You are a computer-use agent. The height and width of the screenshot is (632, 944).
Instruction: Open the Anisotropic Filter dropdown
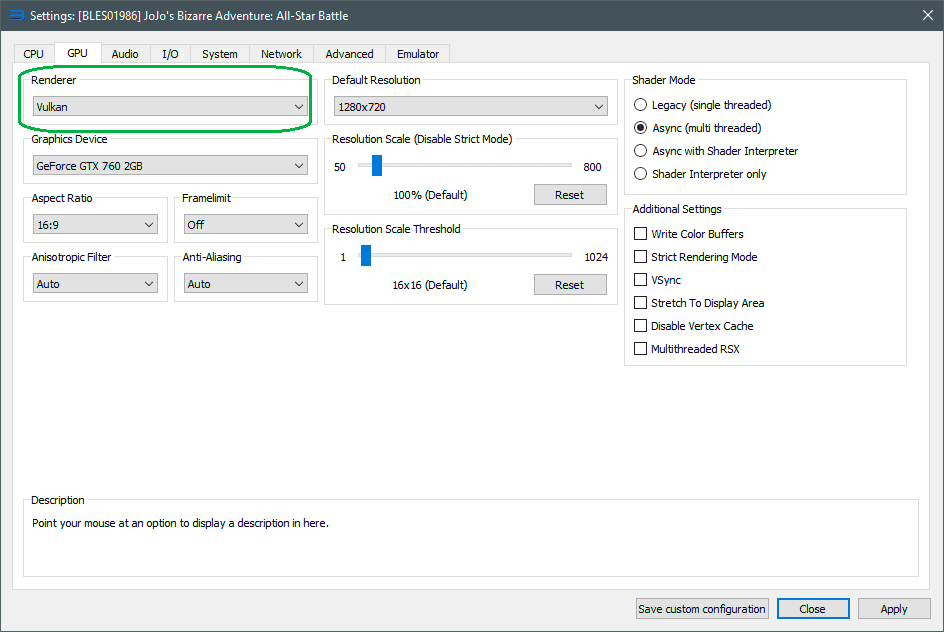coord(95,283)
